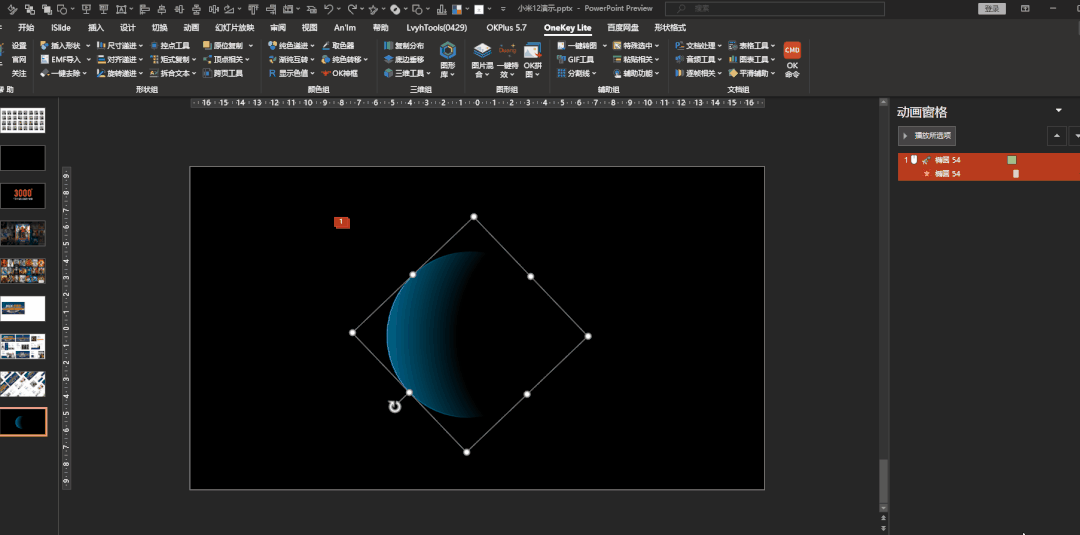Click the rotation handle of the selected shape
This screenshot has height=535, width=1080.
(395, 407)
